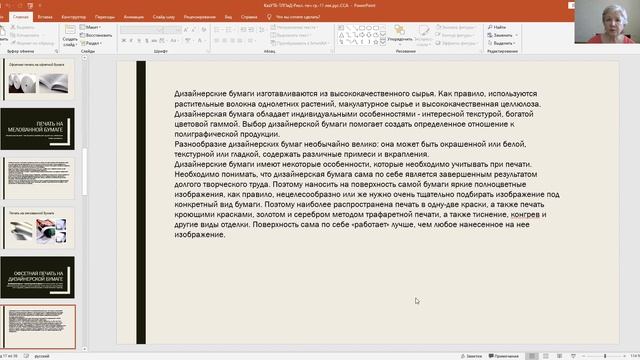
Task: Select the text box shape in gallery
Action: [341, 28]
